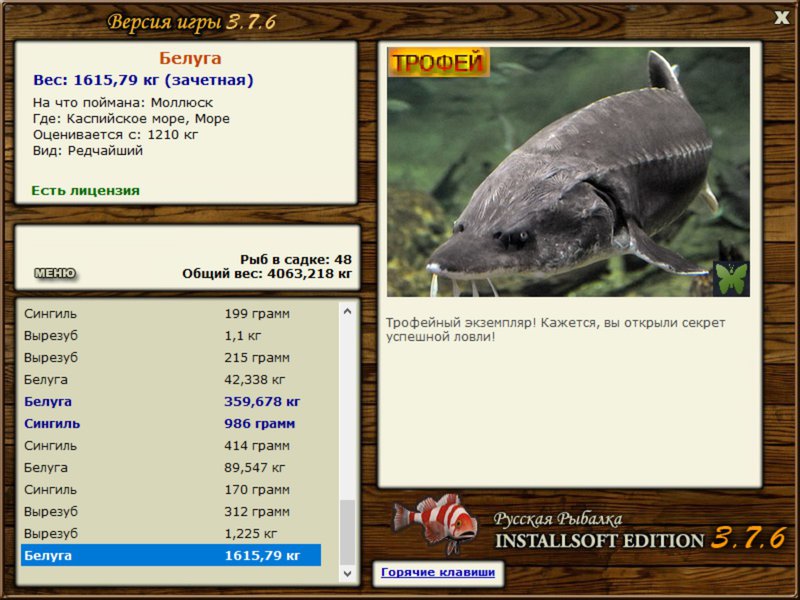Click the fish list scroll down arrow
The width and height of the screenshot is (800, 600).
(x=347, y=573)
